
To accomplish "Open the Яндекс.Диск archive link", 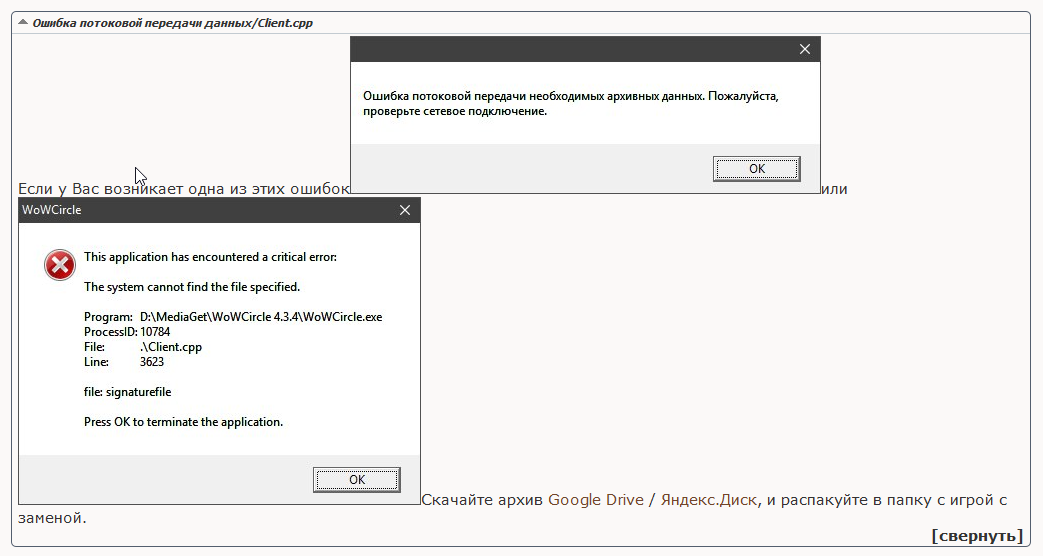I will coord(708,500).
